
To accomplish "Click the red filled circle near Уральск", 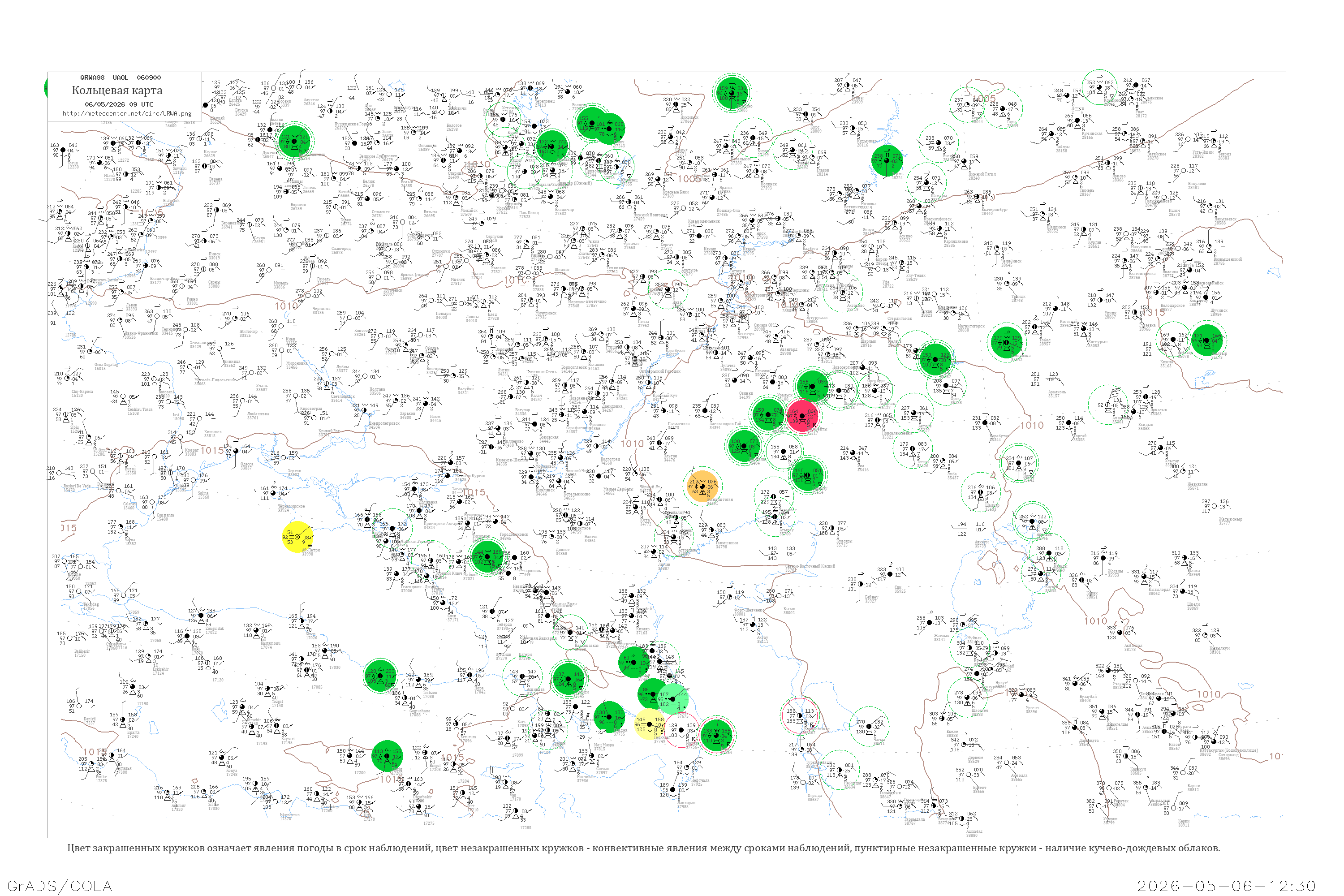I will pyautogui.click(x=802, y=416).
